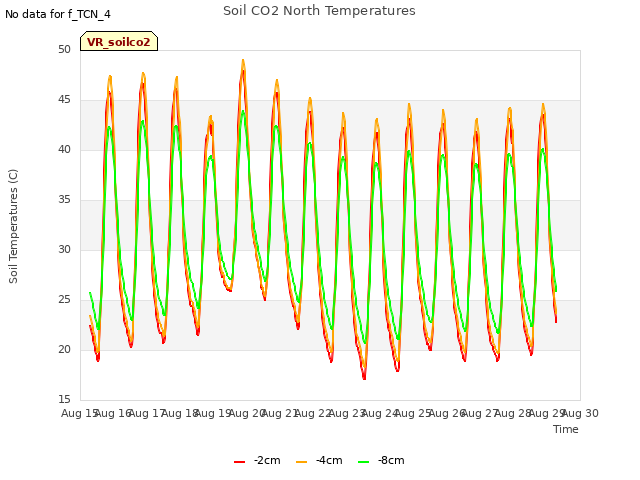Click the y-axis label 15
Image resolution: width=640 pixels, height=480 pixels.
click(64, 399)
